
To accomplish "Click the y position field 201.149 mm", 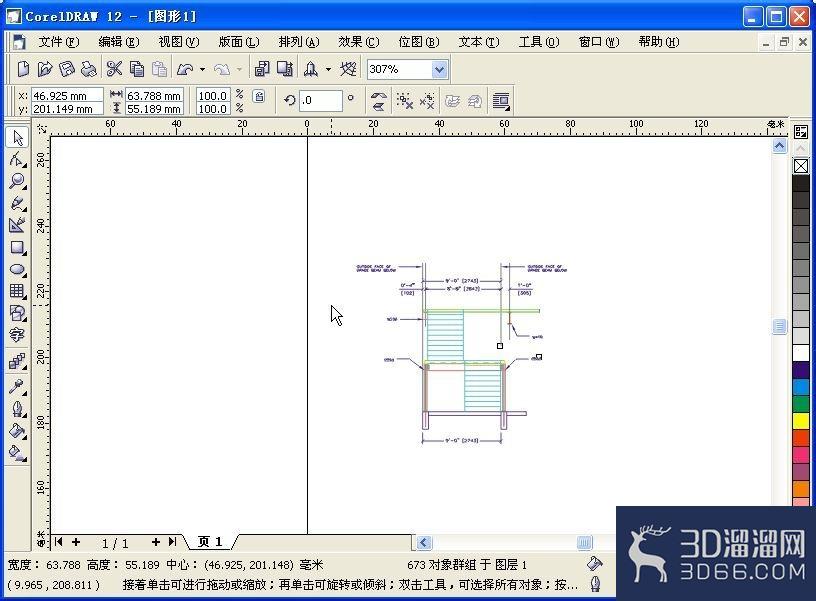I will [x=67, y=109].
